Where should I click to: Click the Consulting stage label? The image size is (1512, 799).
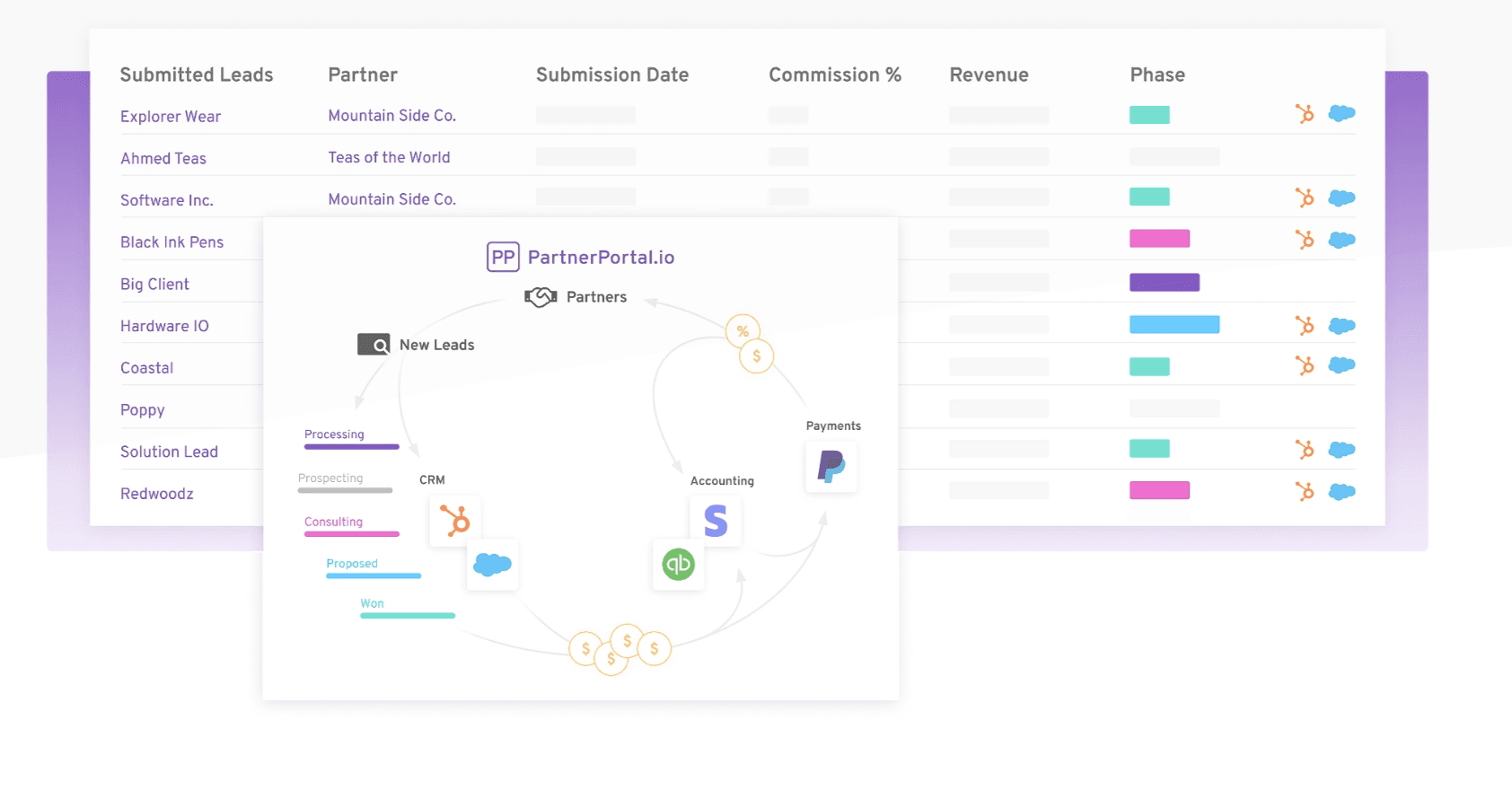333,522
